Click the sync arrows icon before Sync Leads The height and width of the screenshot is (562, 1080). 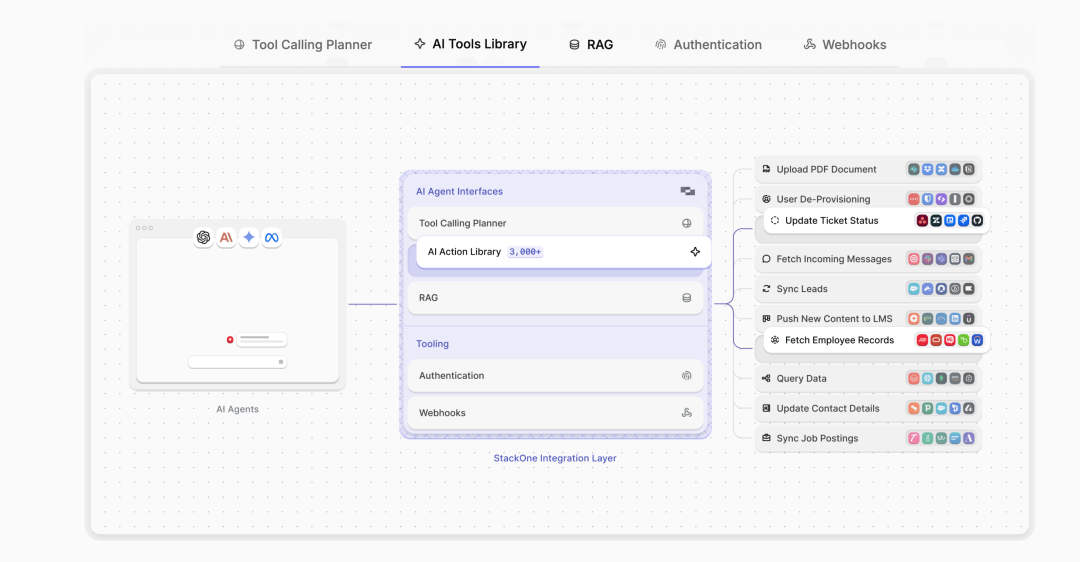tap(766, 289)
